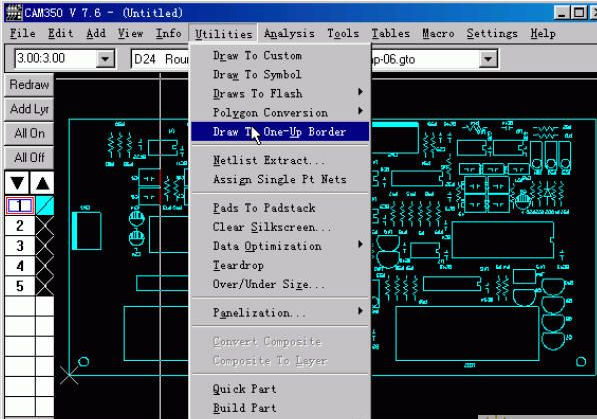
Task: Open the Help menu
Action: [543, 34]
